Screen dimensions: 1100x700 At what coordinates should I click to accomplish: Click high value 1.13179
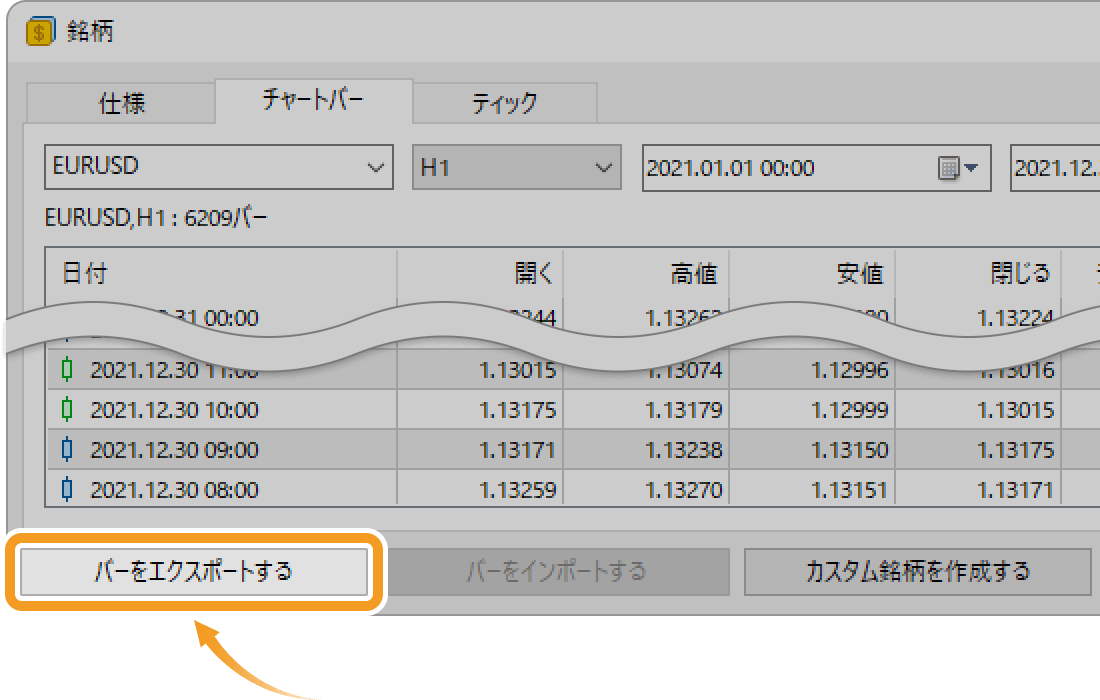[x=684, y=410]
